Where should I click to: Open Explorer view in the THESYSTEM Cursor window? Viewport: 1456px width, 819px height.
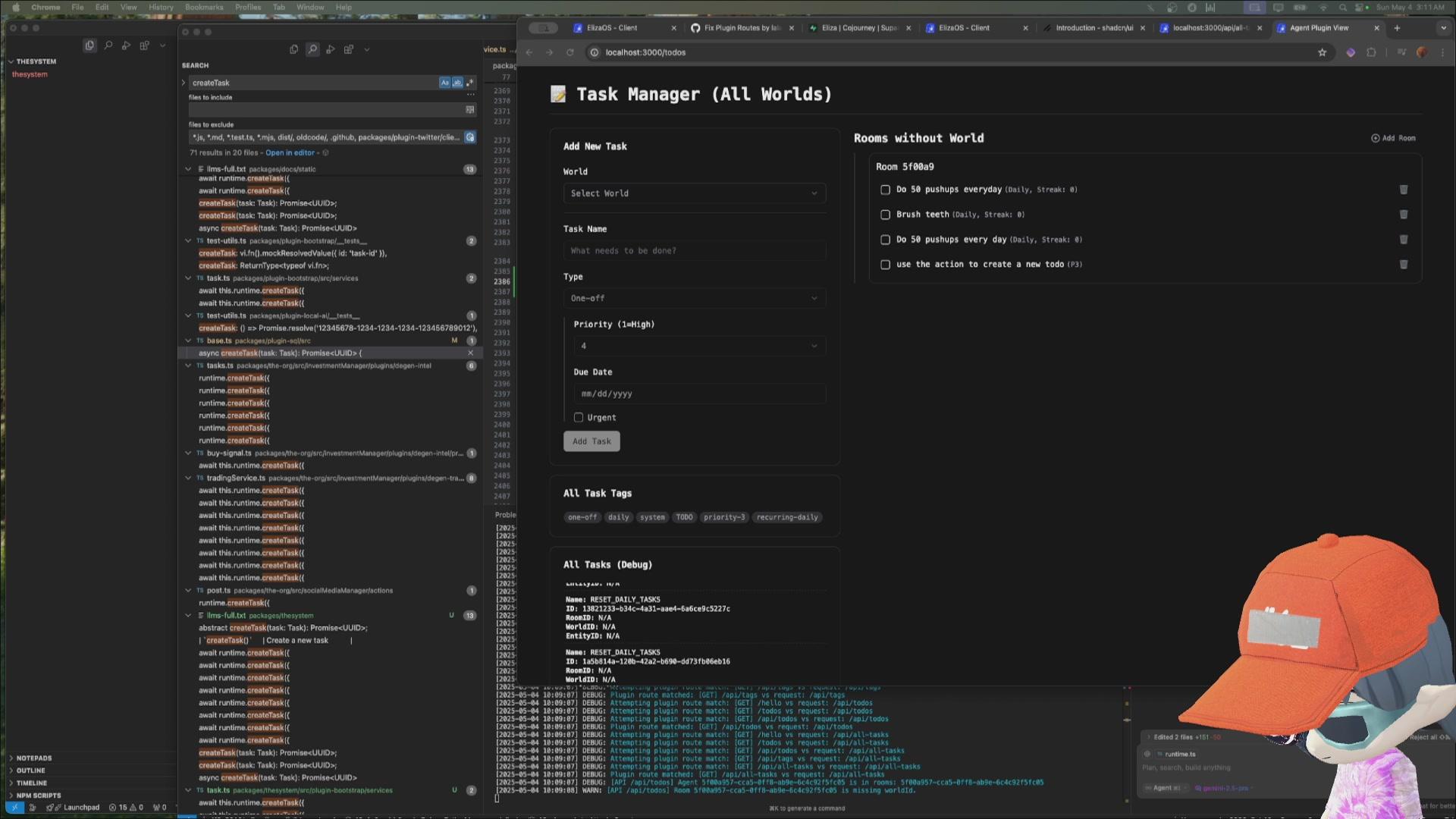pyautogui.click(x=89, y=45)
